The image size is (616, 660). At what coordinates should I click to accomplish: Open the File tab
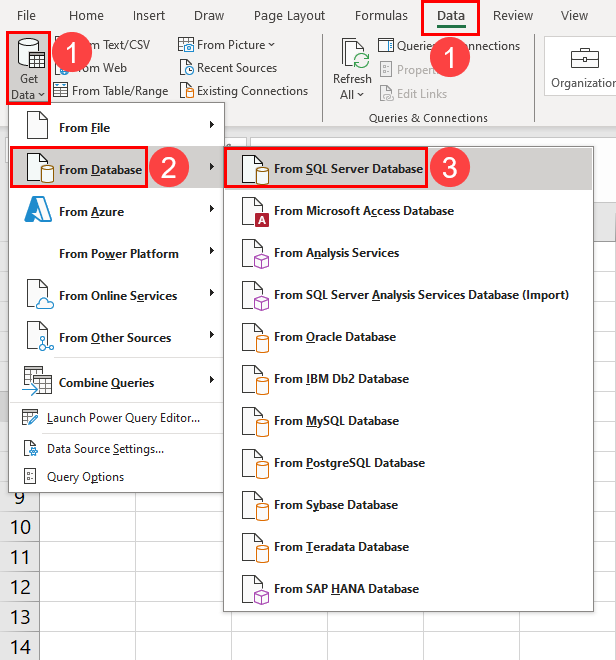pyautogui.click(x=26, y=16)
